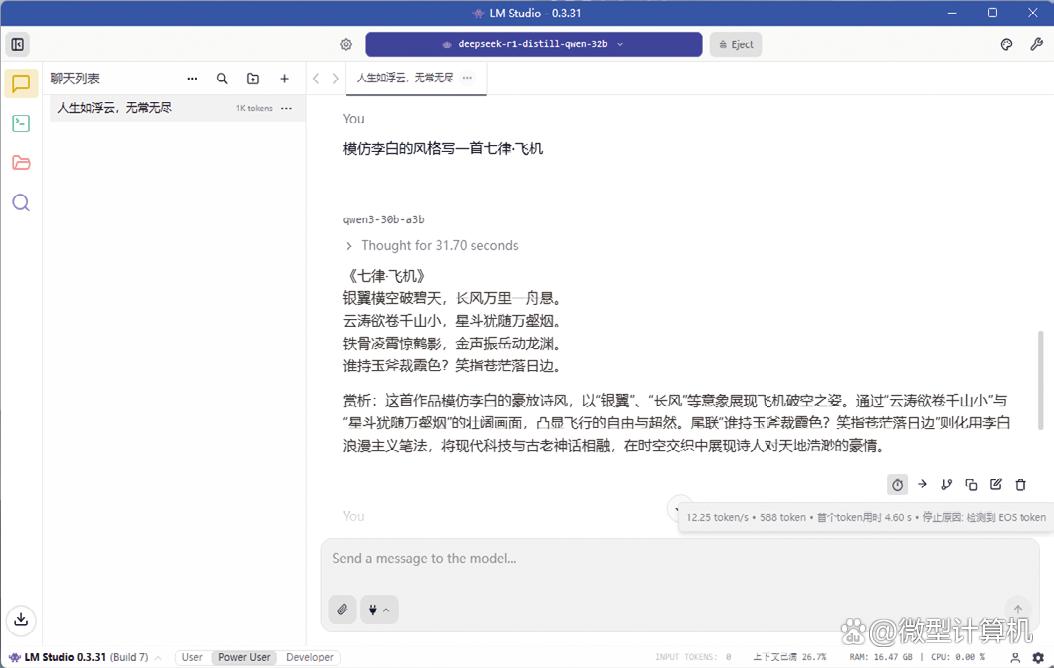The height and width of the screenshot is (668, 1054).
Task: Open app settings gear in status bar
Action: (1039, 657)
